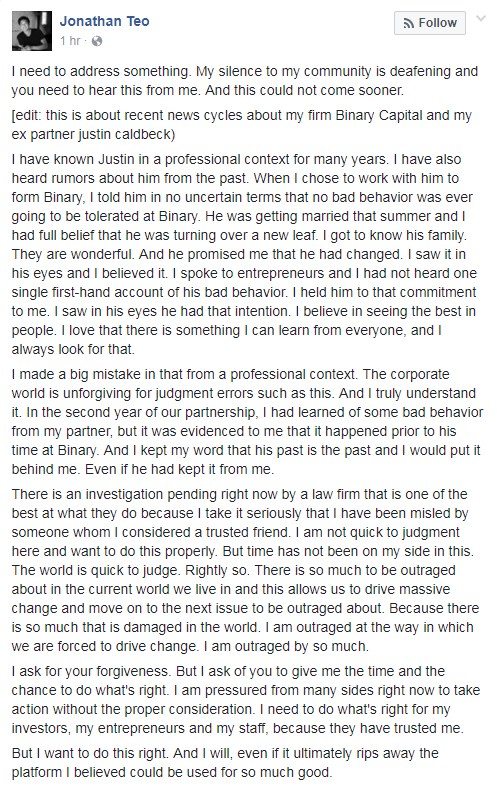Open Jonathan Teo's profile picture
Image resolution: width=497 pixels, height=794 pixels.
[31, 31]
